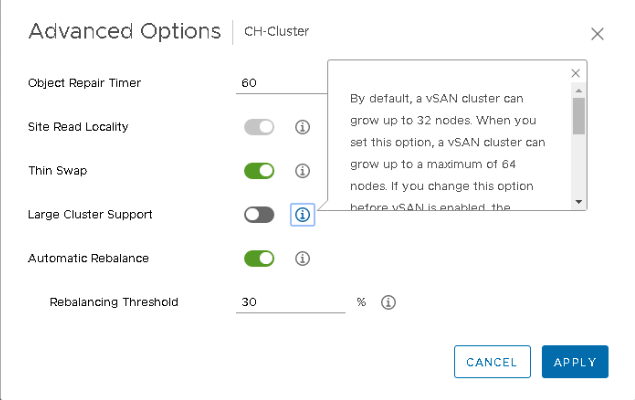Click the Site Read Locality info icon
Viewport: 635px width, 400px height.
[302, 127]
